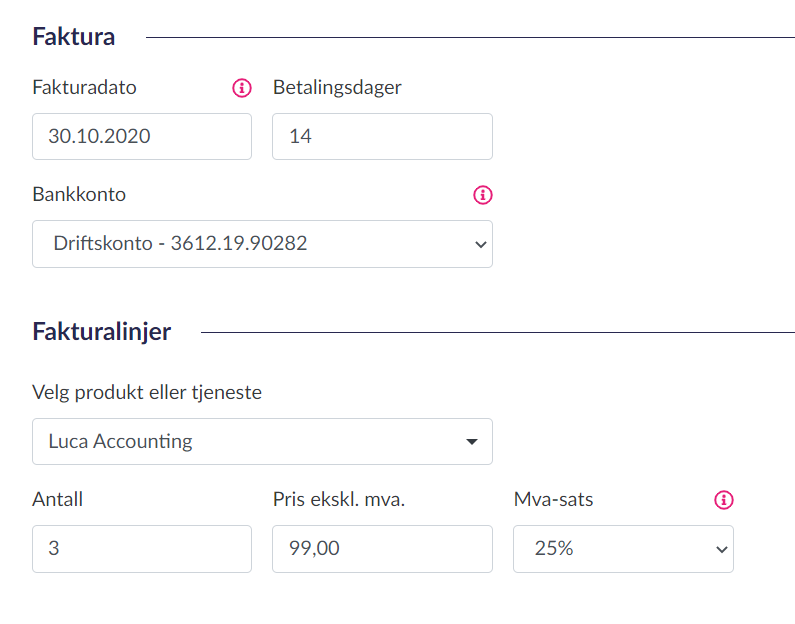The image size is (795, 624).
Task: Click the caret arrow of the product selector
Action: click(x=472, y=442)
